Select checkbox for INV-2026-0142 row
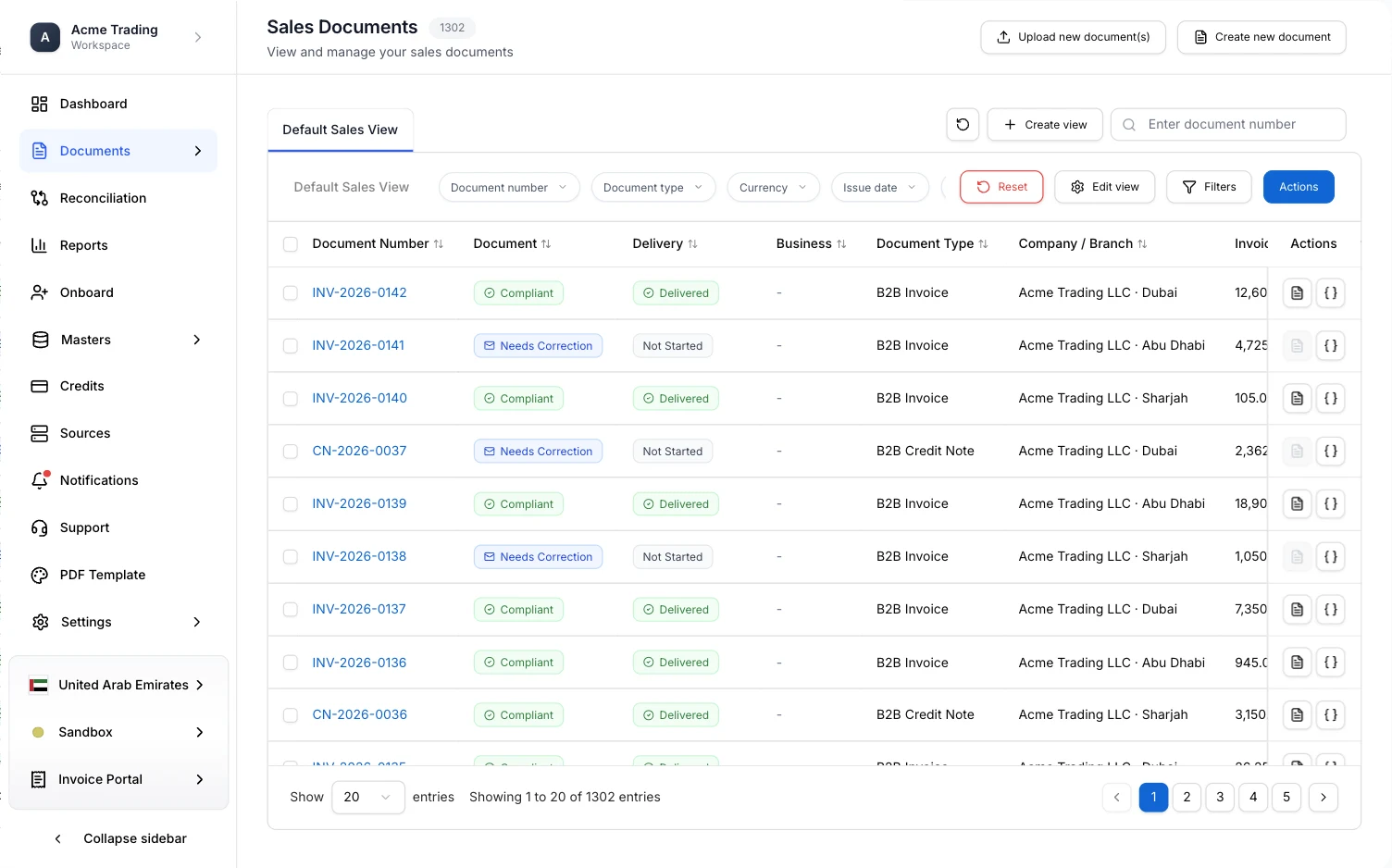 point(291,293)
